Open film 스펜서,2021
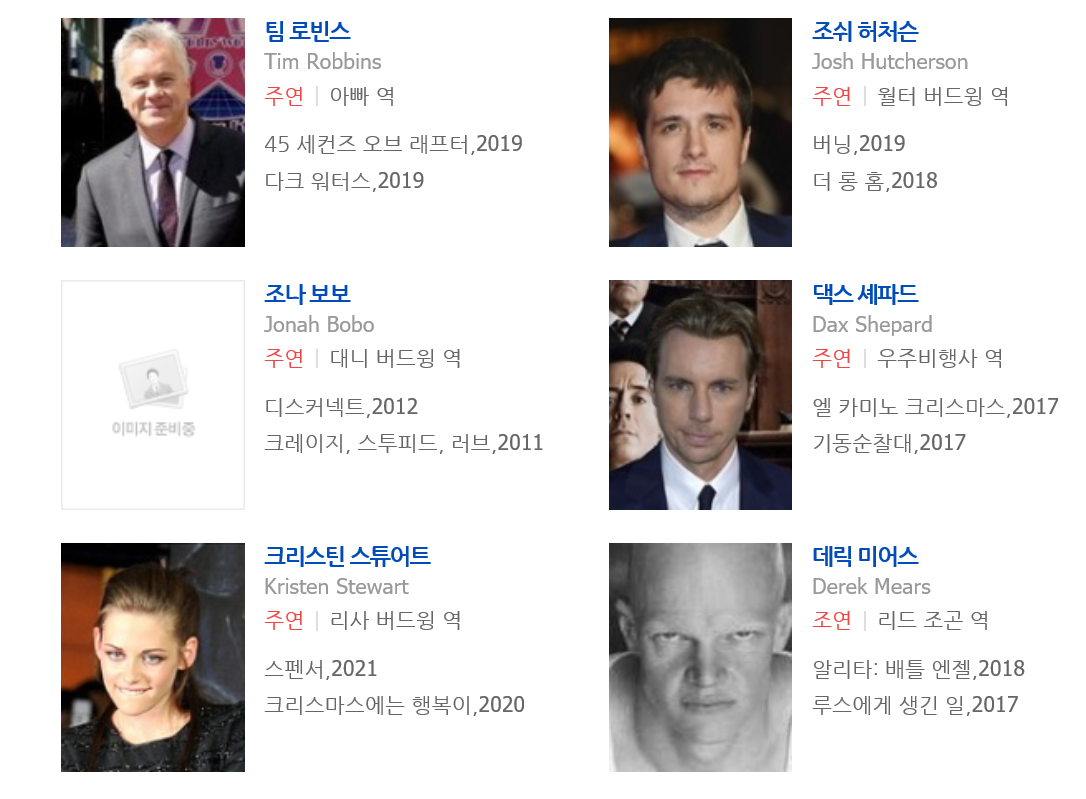 point(321,669)
